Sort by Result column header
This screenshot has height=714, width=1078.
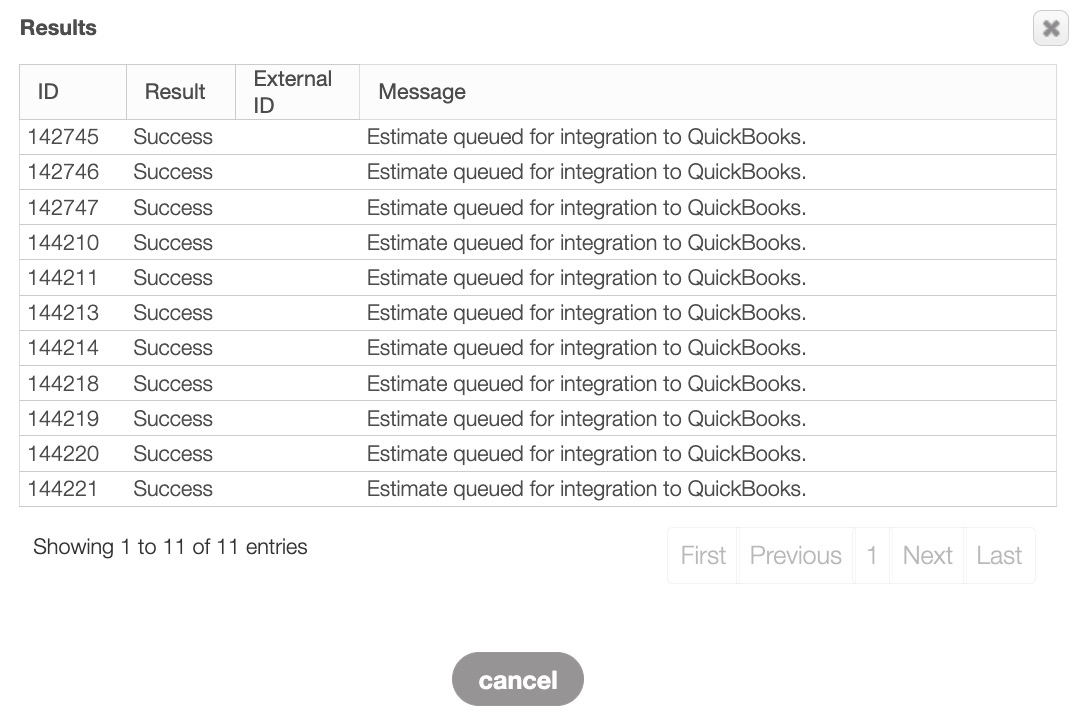pyautogui.click(x=175, y=92)
